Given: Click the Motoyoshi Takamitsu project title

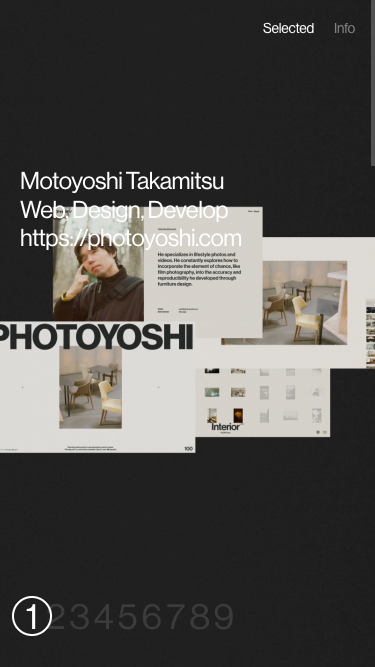Looking at the screenshot, I should tap(122, 181).
